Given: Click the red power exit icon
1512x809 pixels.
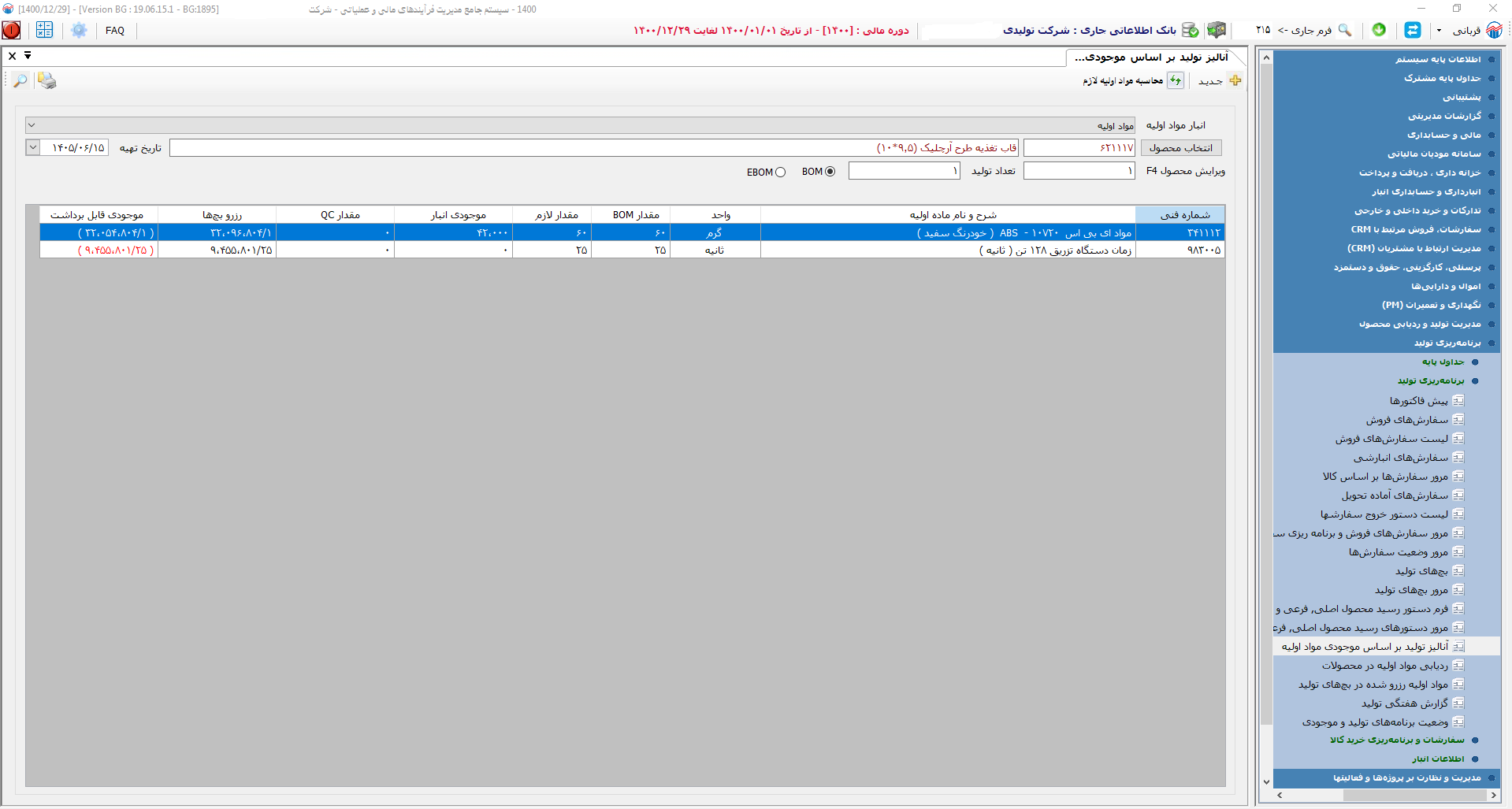Looking at the screenshot, I should [x=12, y=30].
